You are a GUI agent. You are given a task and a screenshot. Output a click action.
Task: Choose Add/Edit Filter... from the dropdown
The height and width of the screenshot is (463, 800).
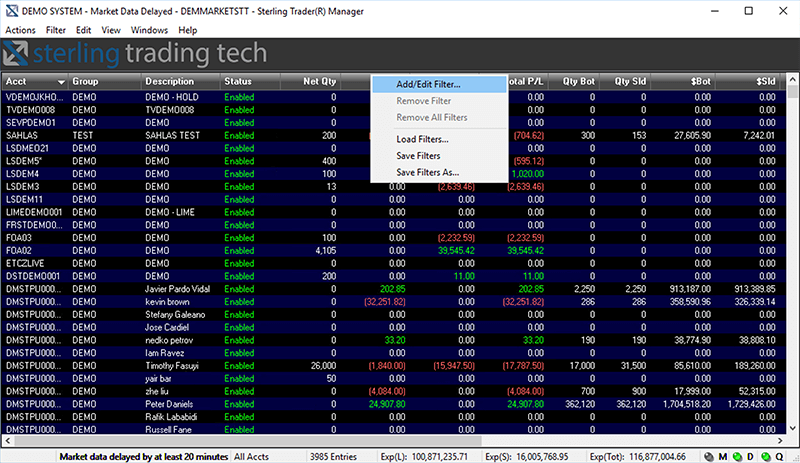[439, 84]
